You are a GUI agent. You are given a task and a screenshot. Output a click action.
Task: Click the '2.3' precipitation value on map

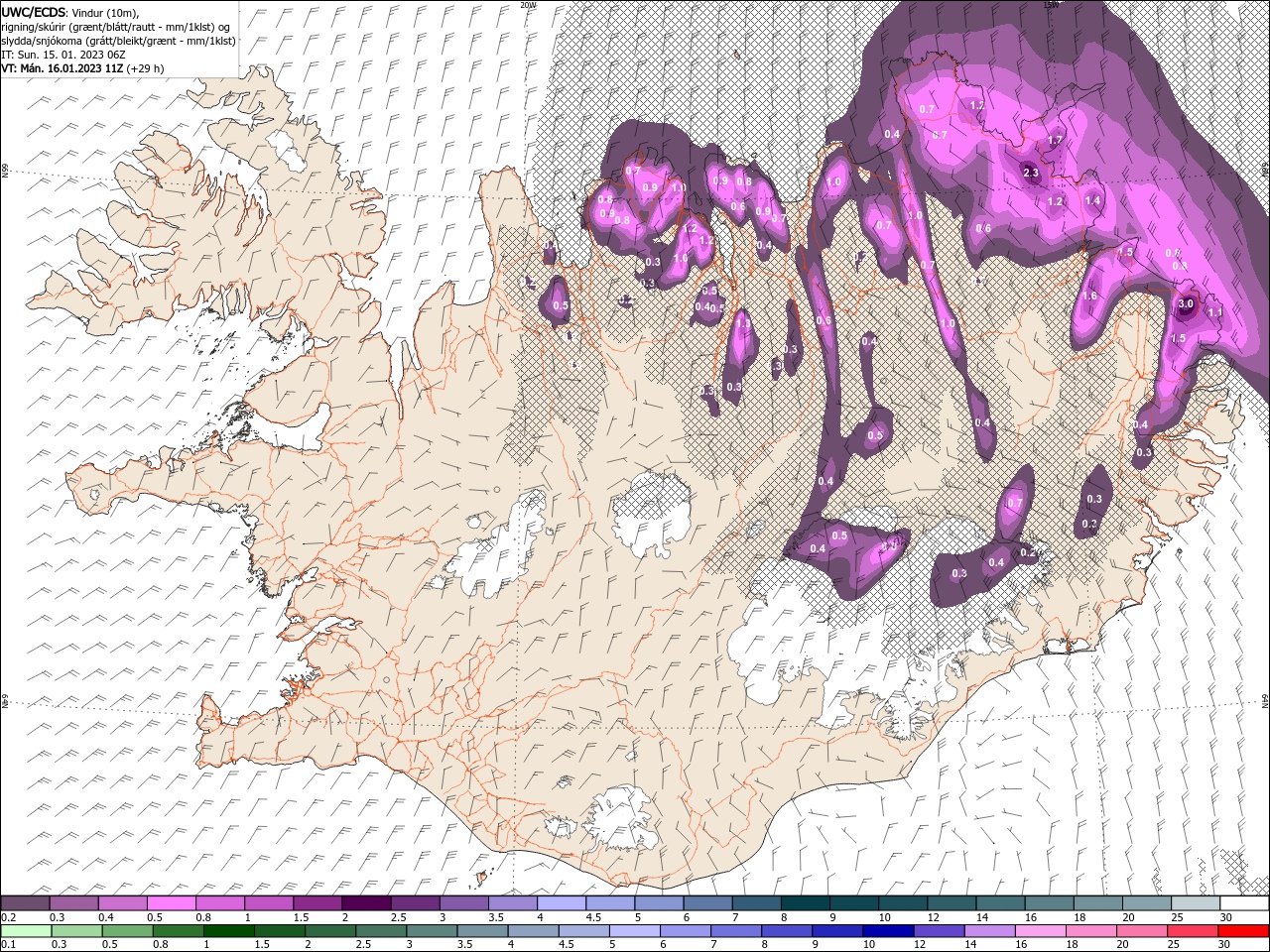pyautogui.click(x=1030, y=173)
